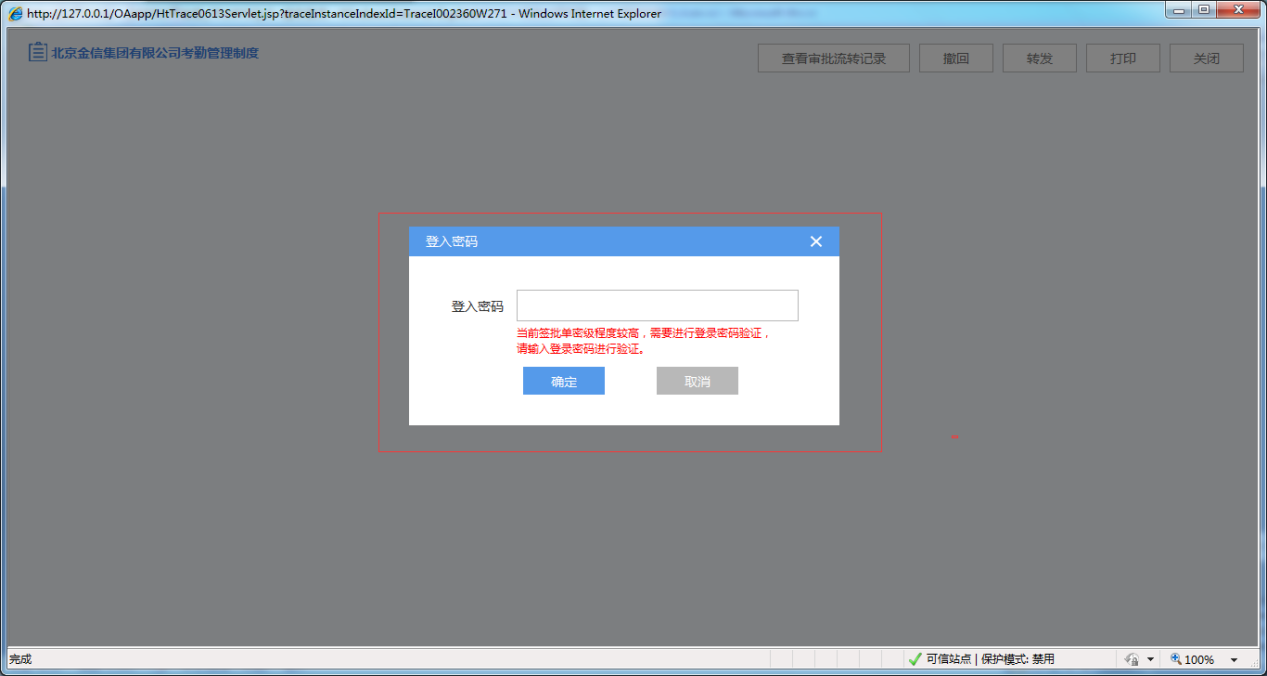1267x676 pixels.
Task: Focus the 登入密码 password input field
Action: point(657,306)
